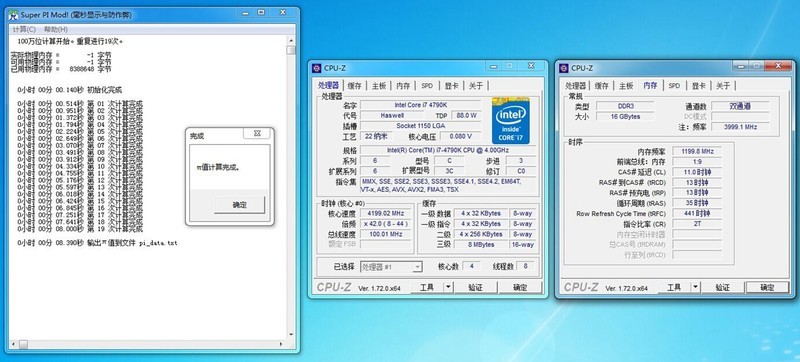Open the 帮助(H) menu in Super PI

pyautogui.click(x=56, y=30)
